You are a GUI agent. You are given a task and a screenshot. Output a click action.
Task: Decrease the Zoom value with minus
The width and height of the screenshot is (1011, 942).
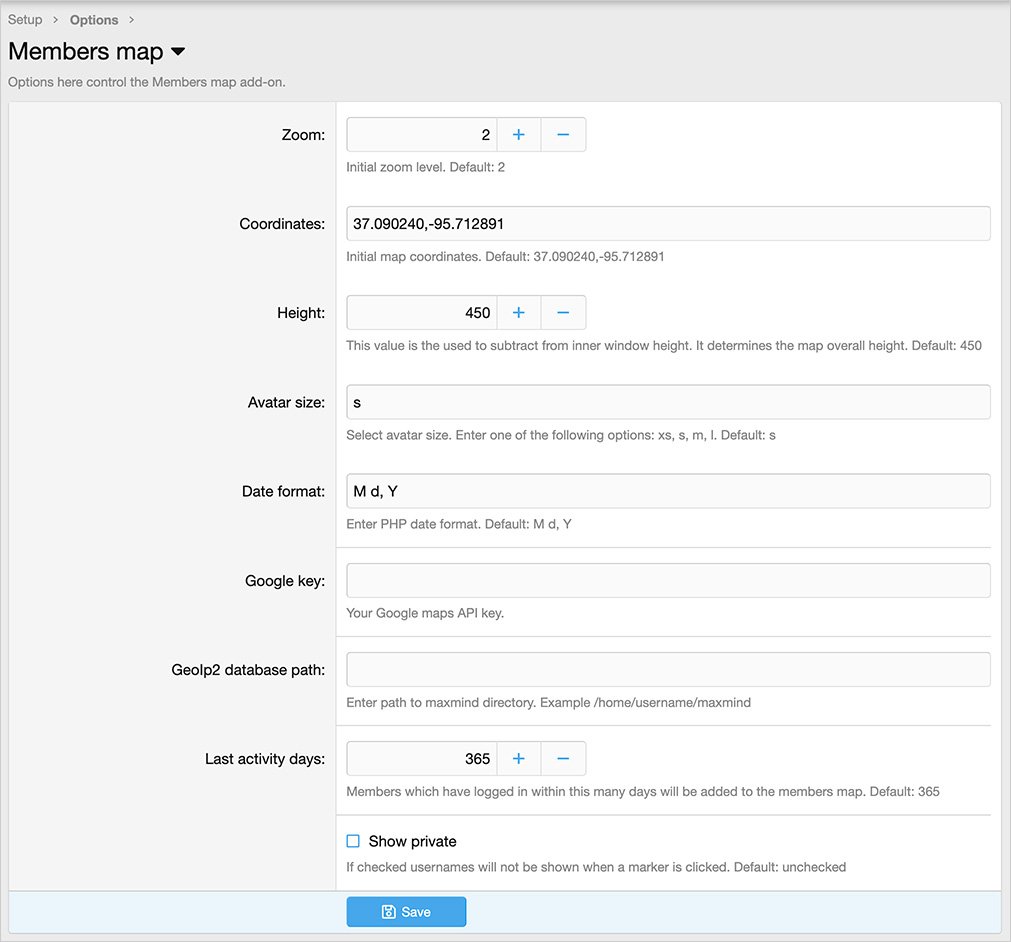click(x=563, y=135)
